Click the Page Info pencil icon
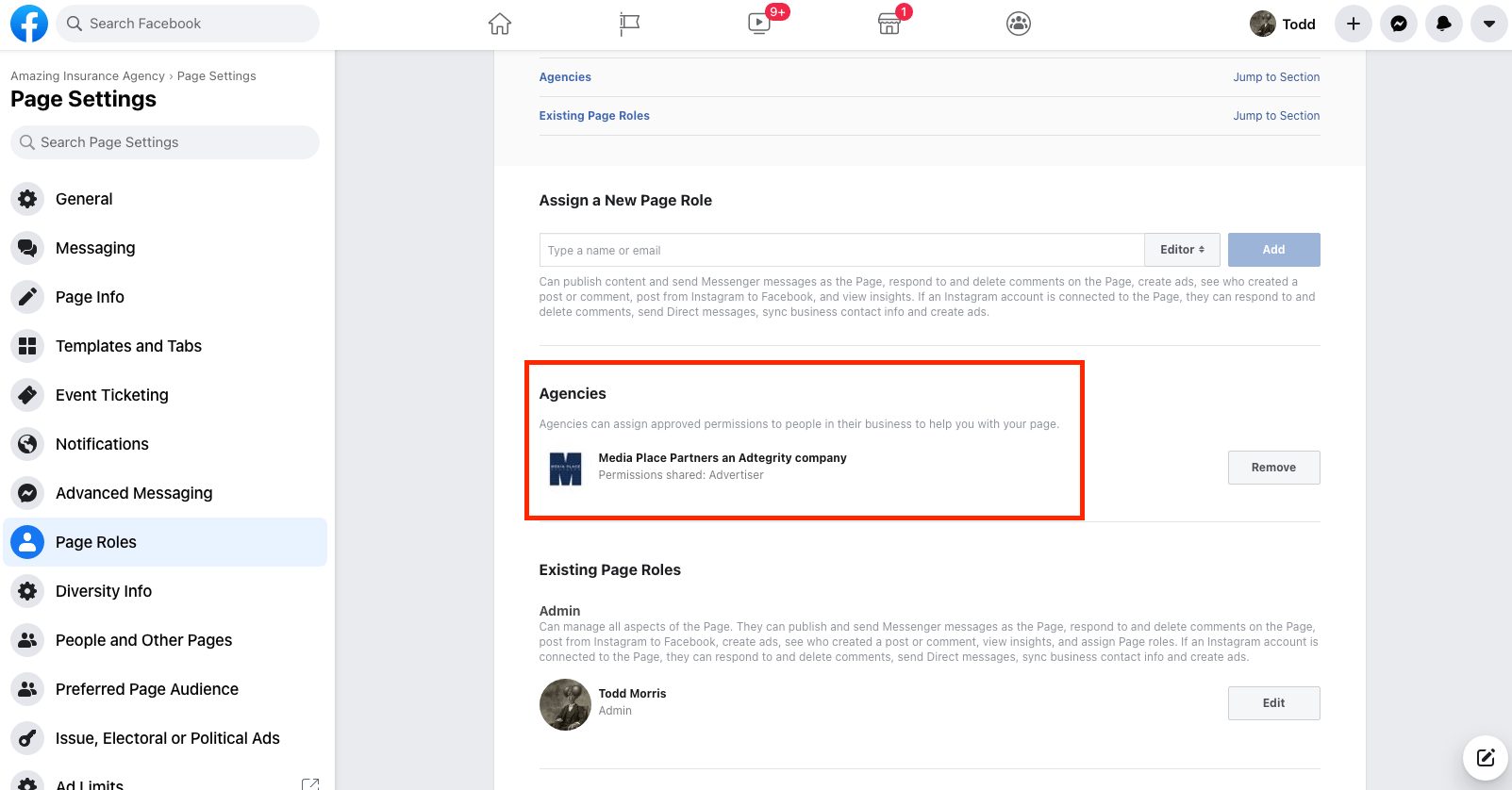1512x790 pixels. coord(27,297)
